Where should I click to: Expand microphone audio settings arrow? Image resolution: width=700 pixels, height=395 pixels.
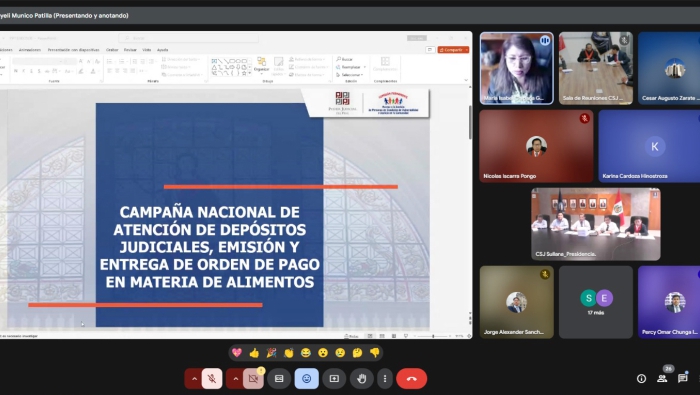[194, 378]
